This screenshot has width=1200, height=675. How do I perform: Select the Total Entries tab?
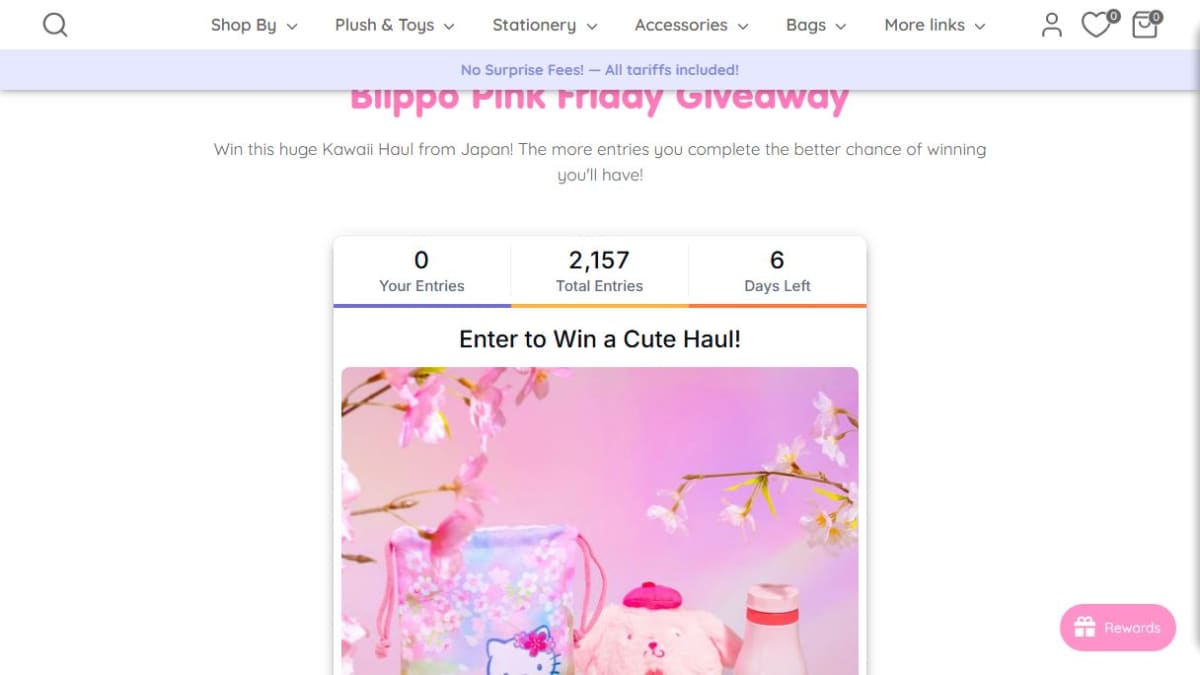pyautogui.click(x=600, y=272)
